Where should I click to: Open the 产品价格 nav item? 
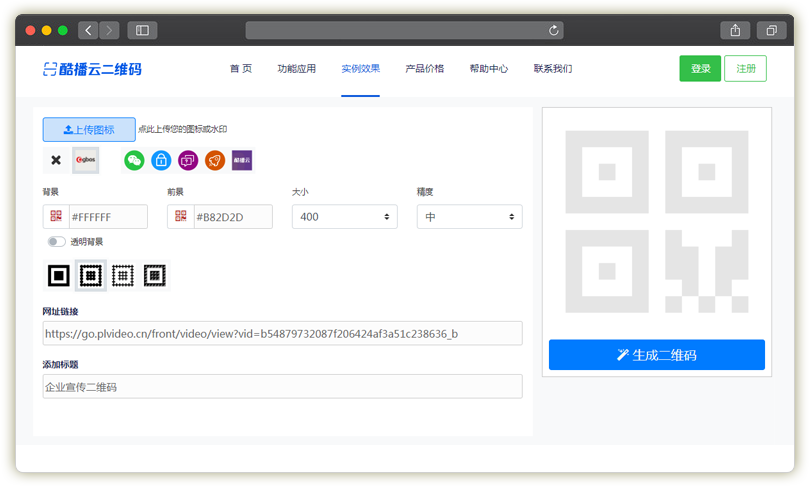click(x=425, y=69)
